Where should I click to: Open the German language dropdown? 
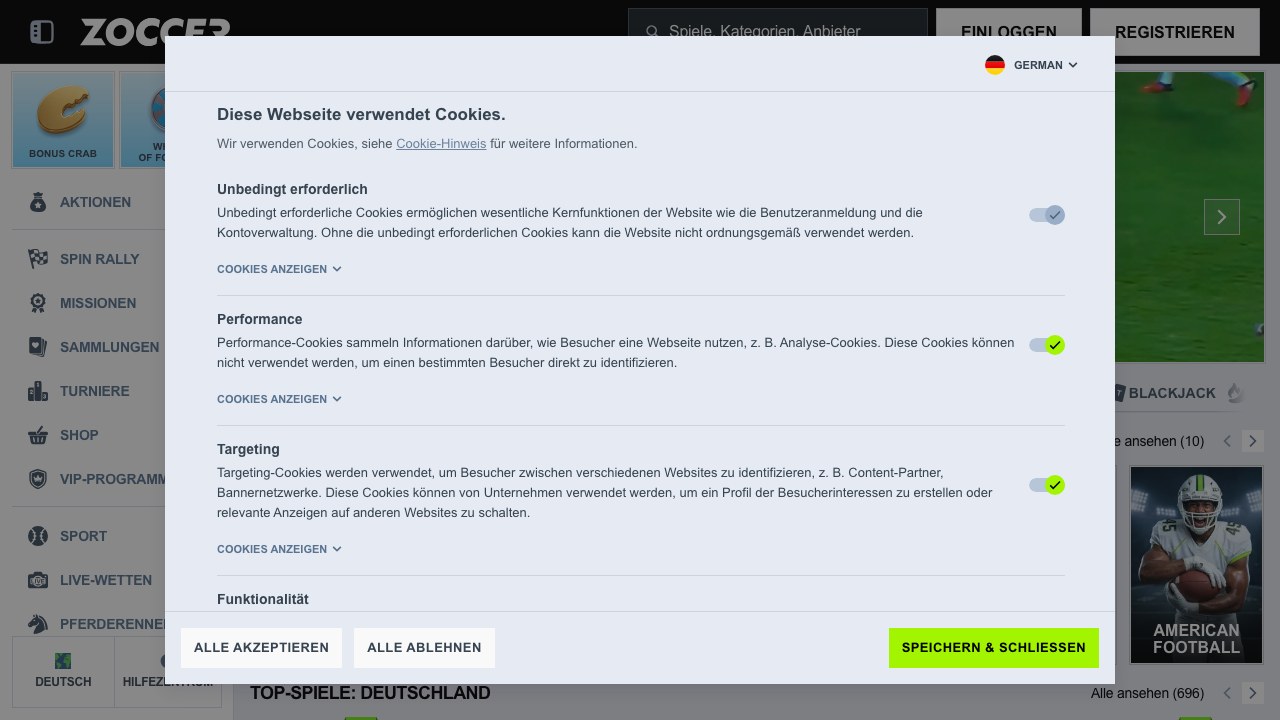pyautogui.click(x=1032, y=65)
